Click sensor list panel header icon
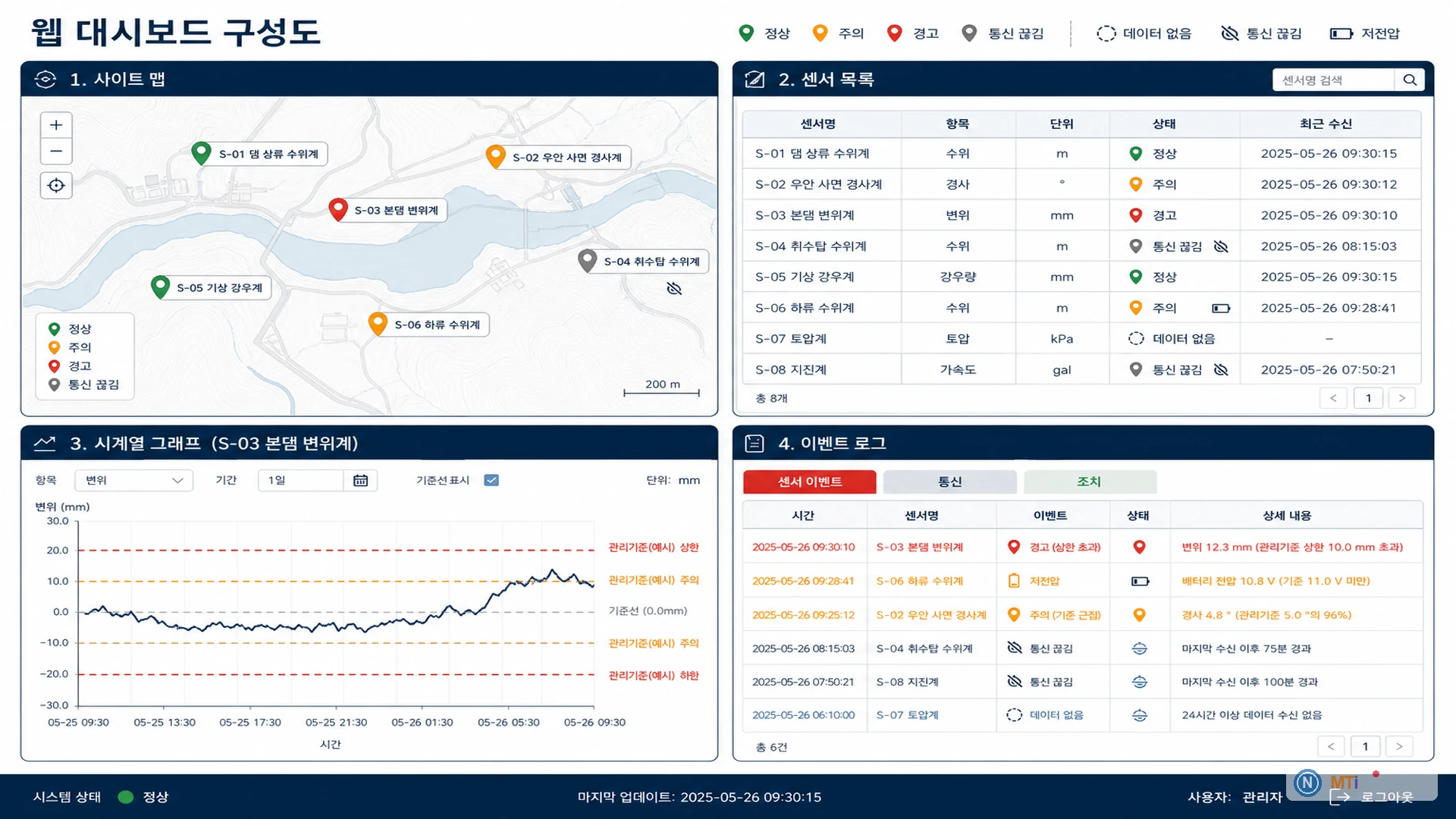The image size is (1456, 819). coord(755,80)
